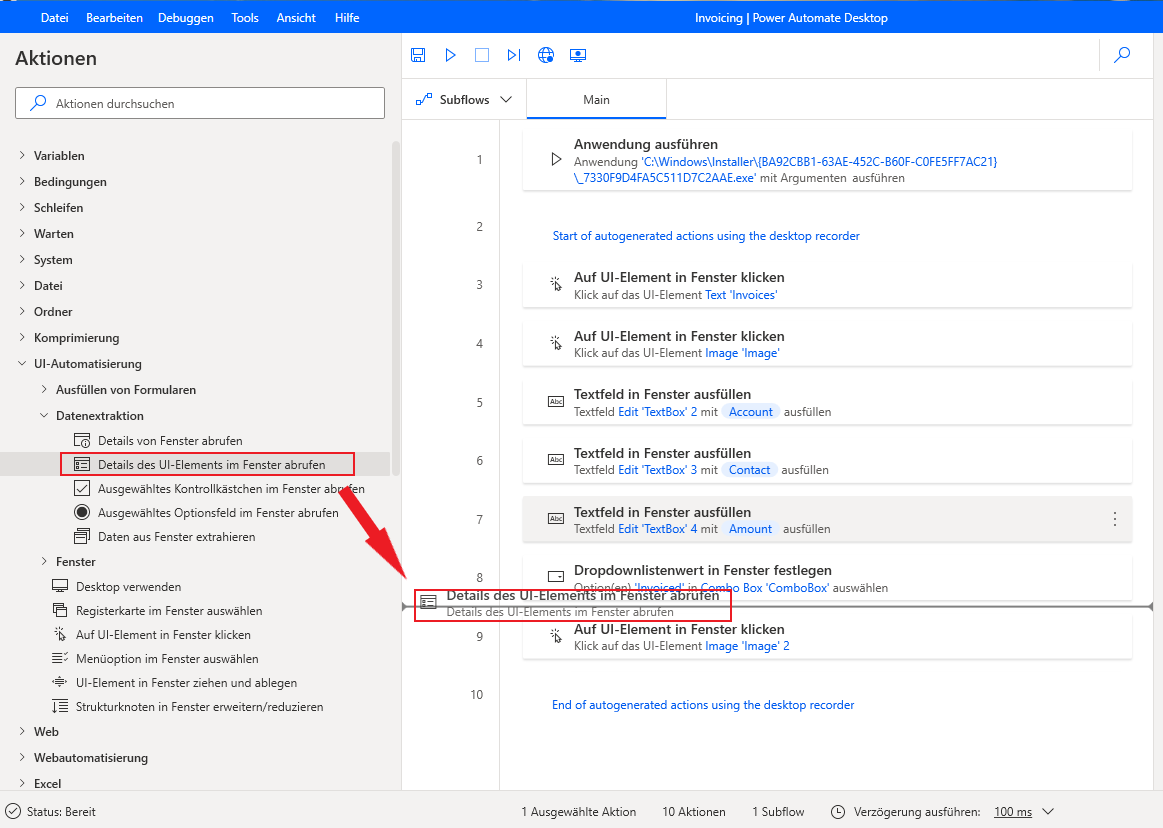The height and width of the screenshot is (828, 1163).
Task: Click play icon of 'Anwendung ausführen' action
Action: pos(556,160)
